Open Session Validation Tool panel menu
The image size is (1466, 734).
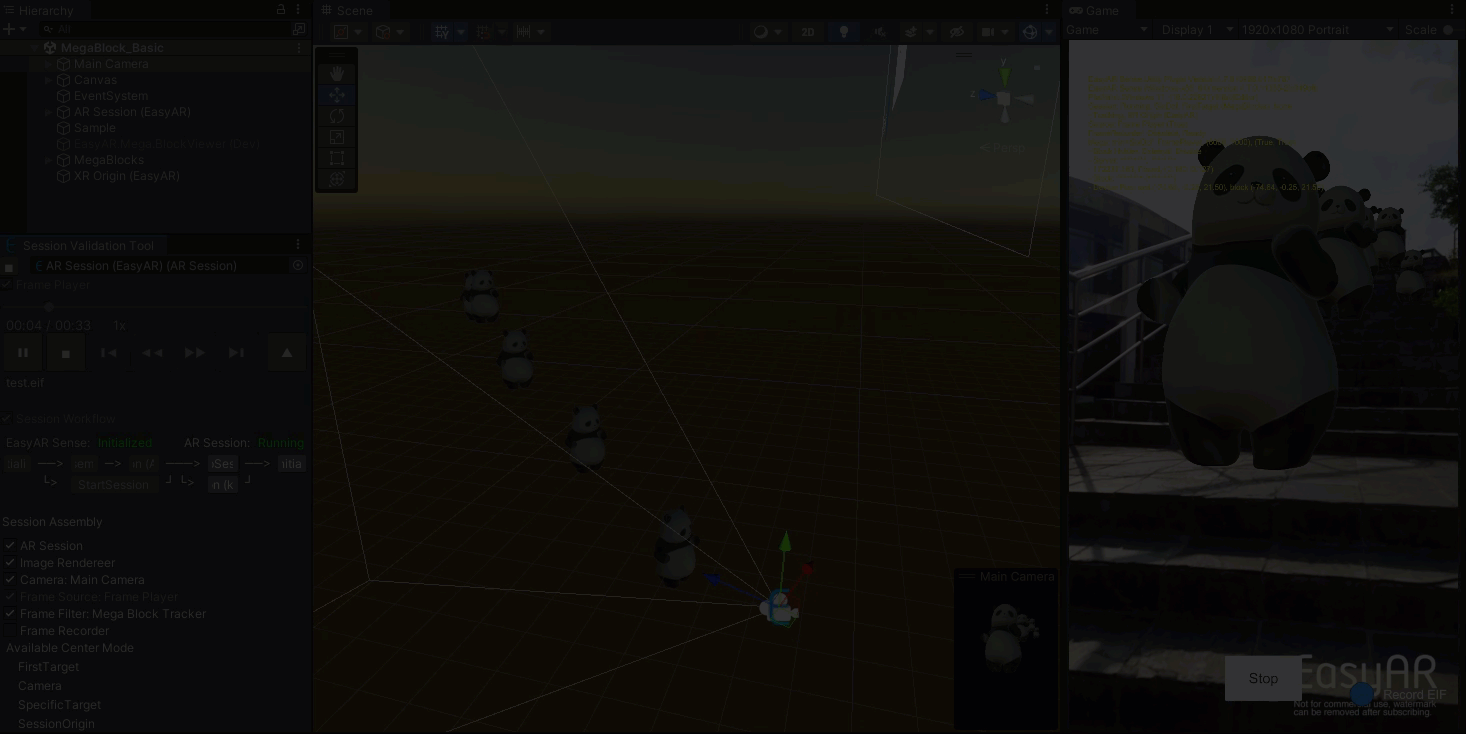tap(298, 244)
